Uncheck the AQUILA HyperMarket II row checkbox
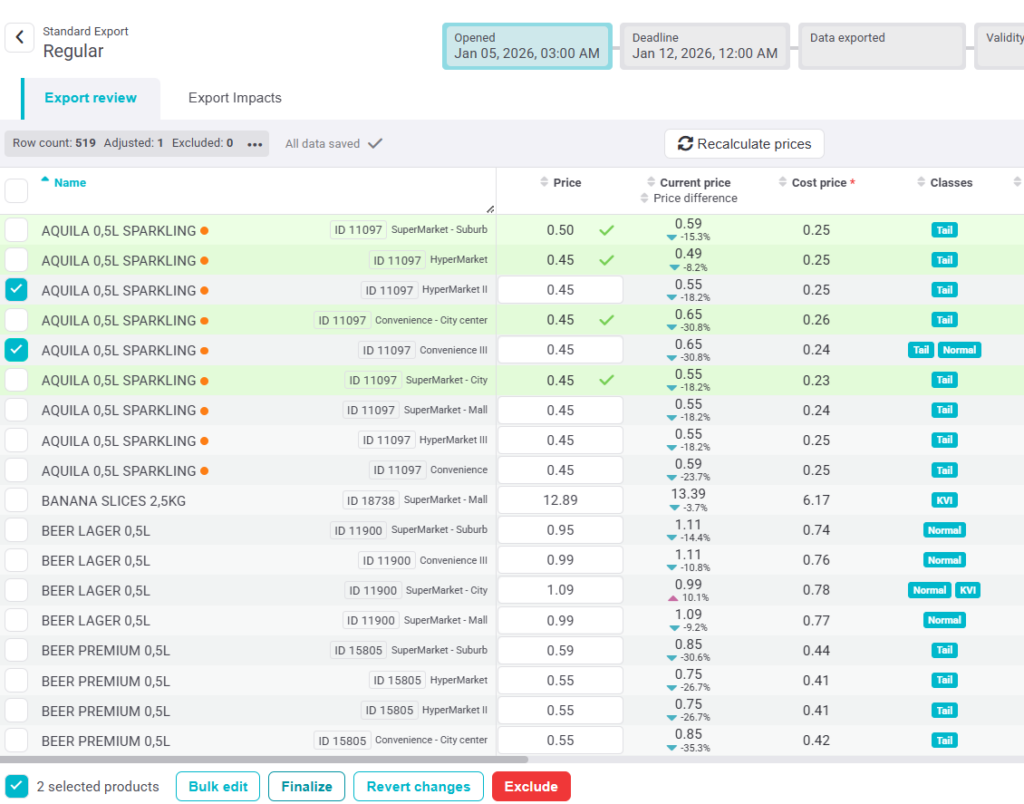The height and width of the screenshot is (804, 1024). click(16, 290)
